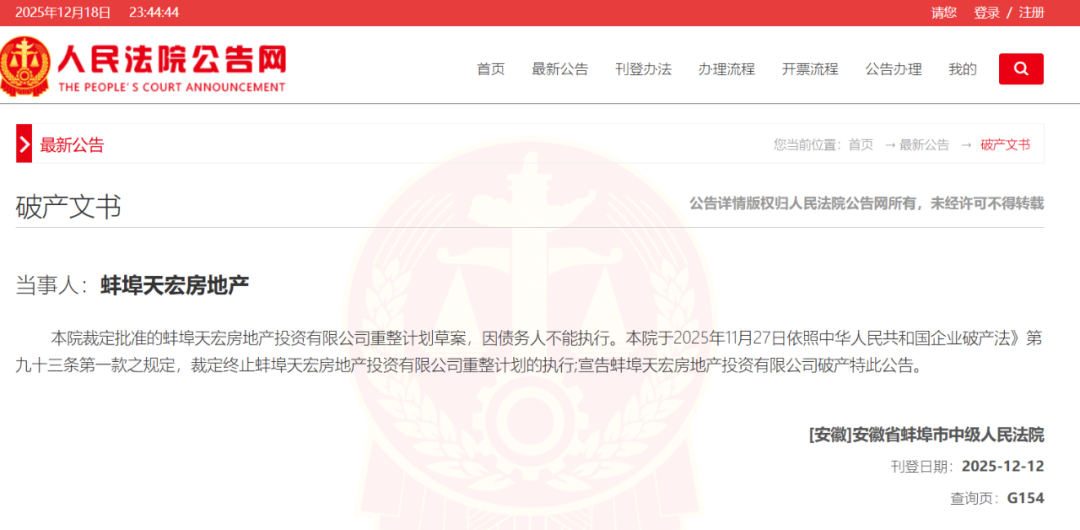
Task: Click the 登录 link in top bar
Action: coord(986,12)
